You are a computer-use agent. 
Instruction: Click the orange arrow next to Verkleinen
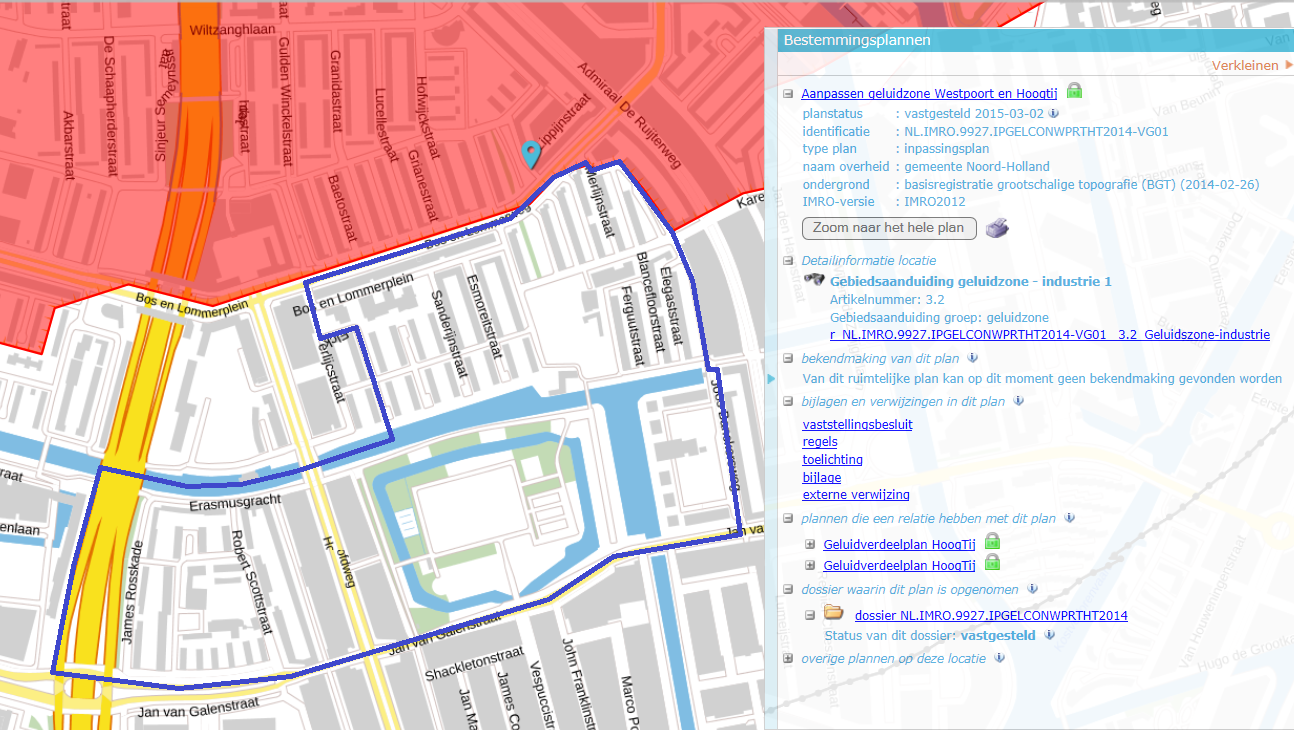(x=1288, y=65)
